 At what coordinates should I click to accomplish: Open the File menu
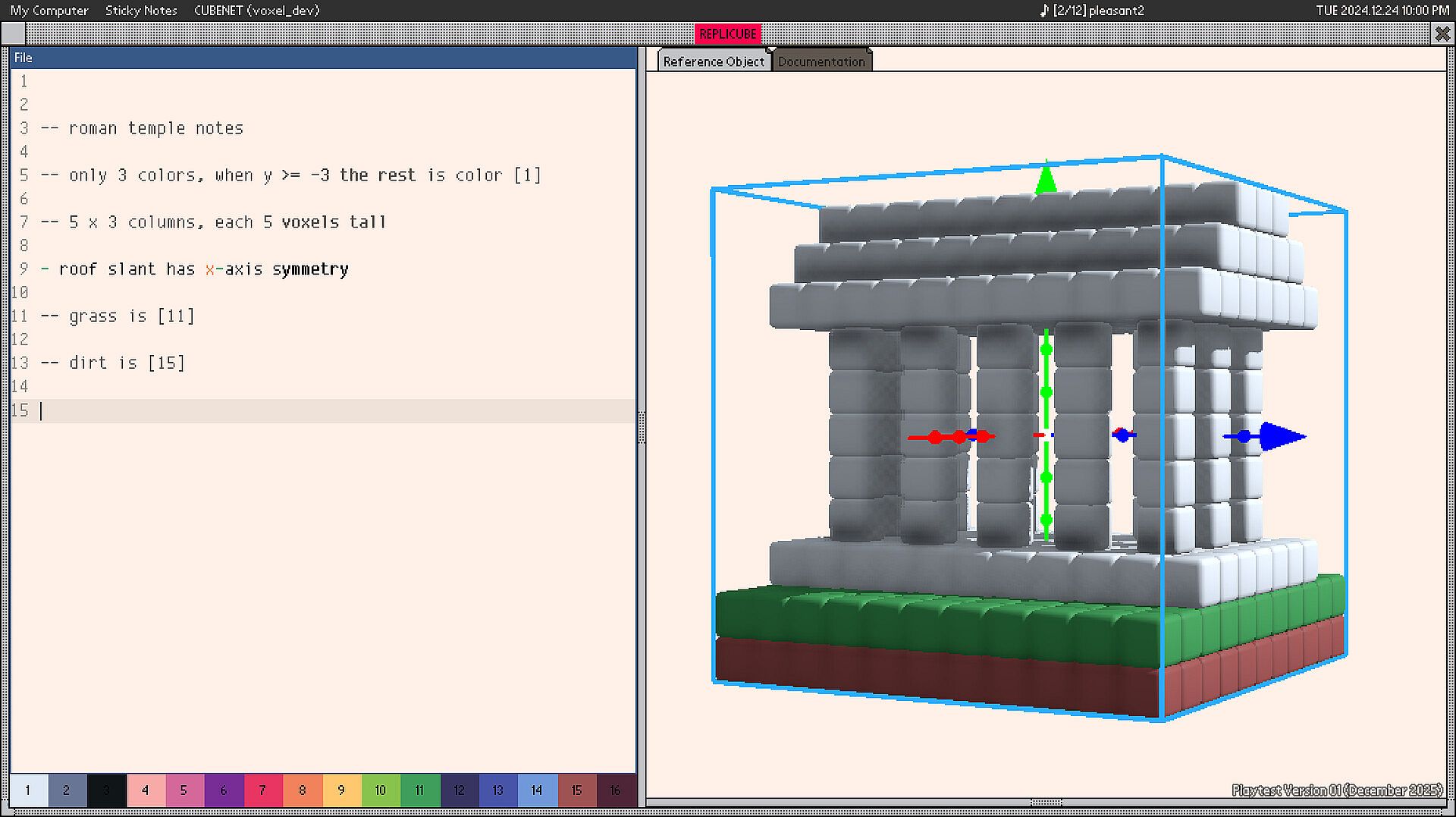click(24, 58)
